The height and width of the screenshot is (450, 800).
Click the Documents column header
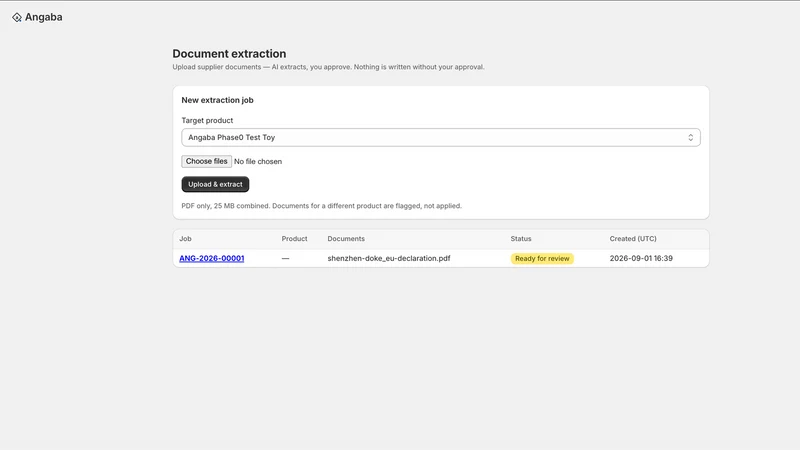pos(346,239)
